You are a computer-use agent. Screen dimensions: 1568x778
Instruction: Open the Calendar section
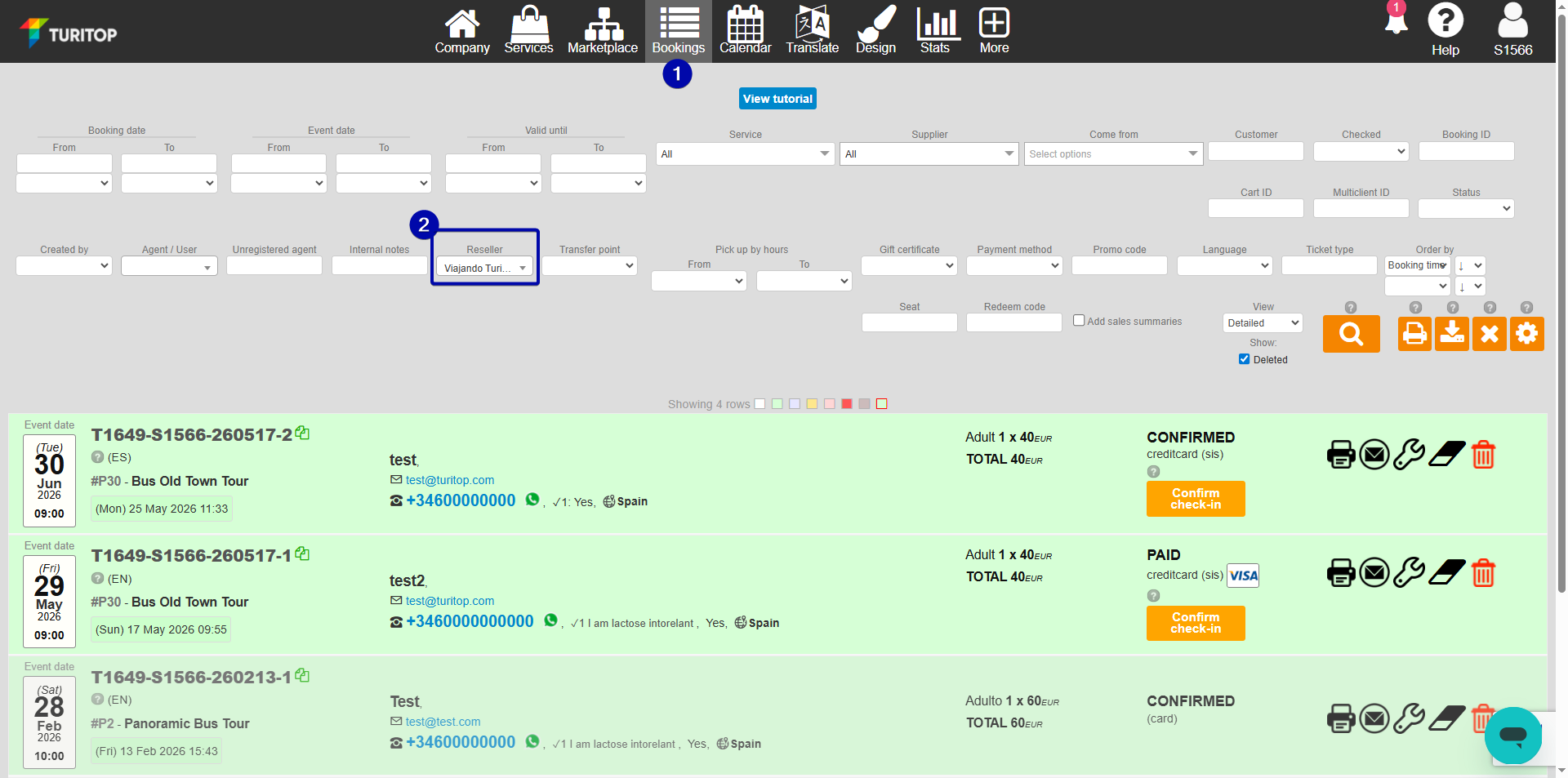745,31
